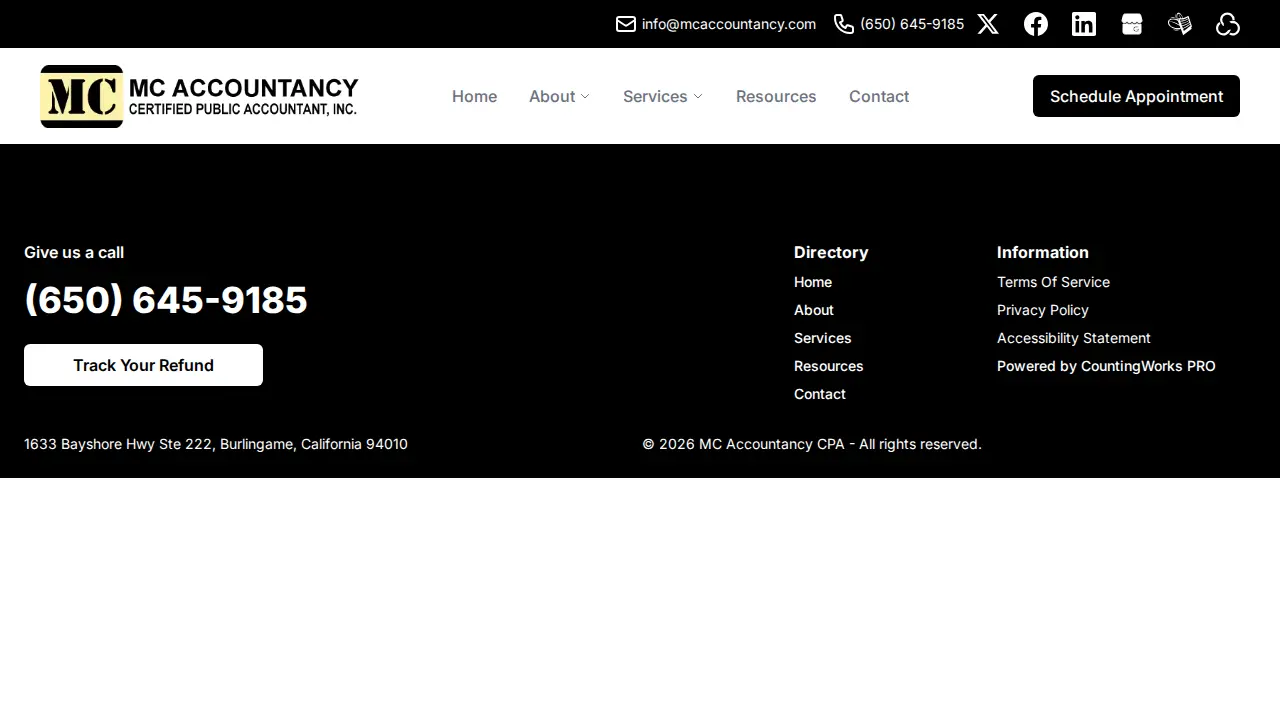Open Accessibility Statement link
This screenshot has height=720, width=1280.
point(1074,338)
